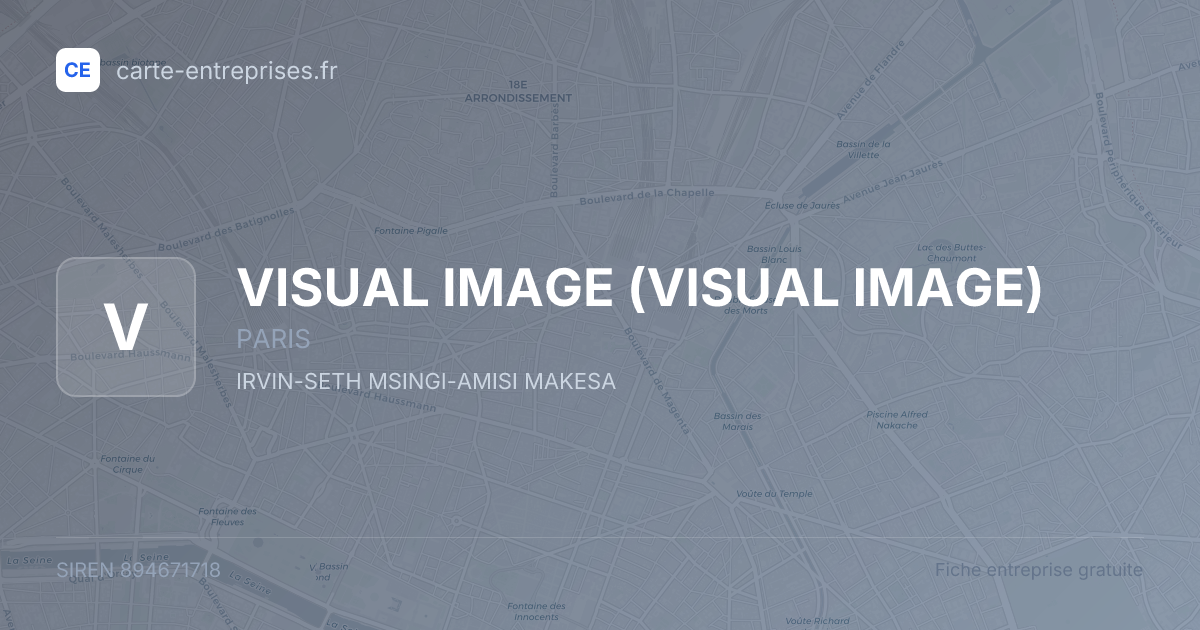
Task: Click the Fontaine des Innocents map label
Action: tap(536, 611)
